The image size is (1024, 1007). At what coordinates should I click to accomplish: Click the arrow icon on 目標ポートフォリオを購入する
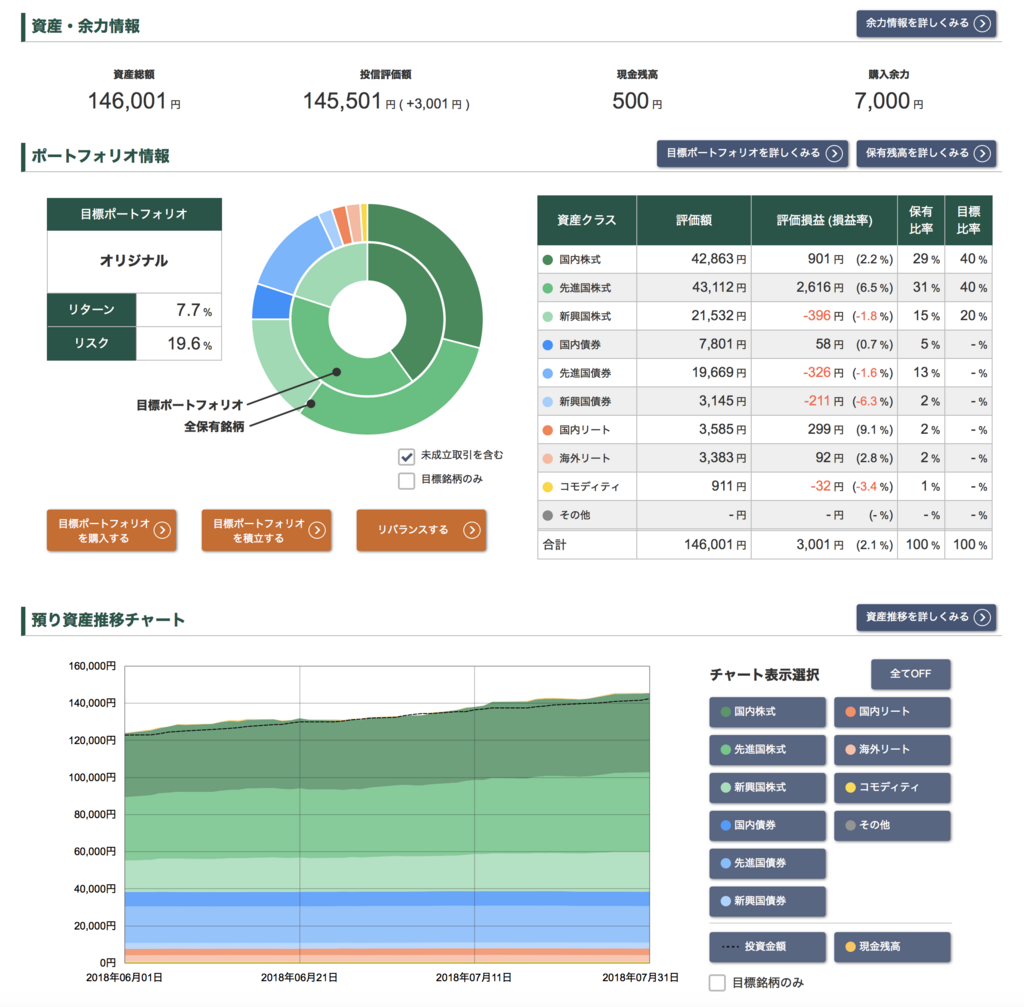tap(163, 530)
